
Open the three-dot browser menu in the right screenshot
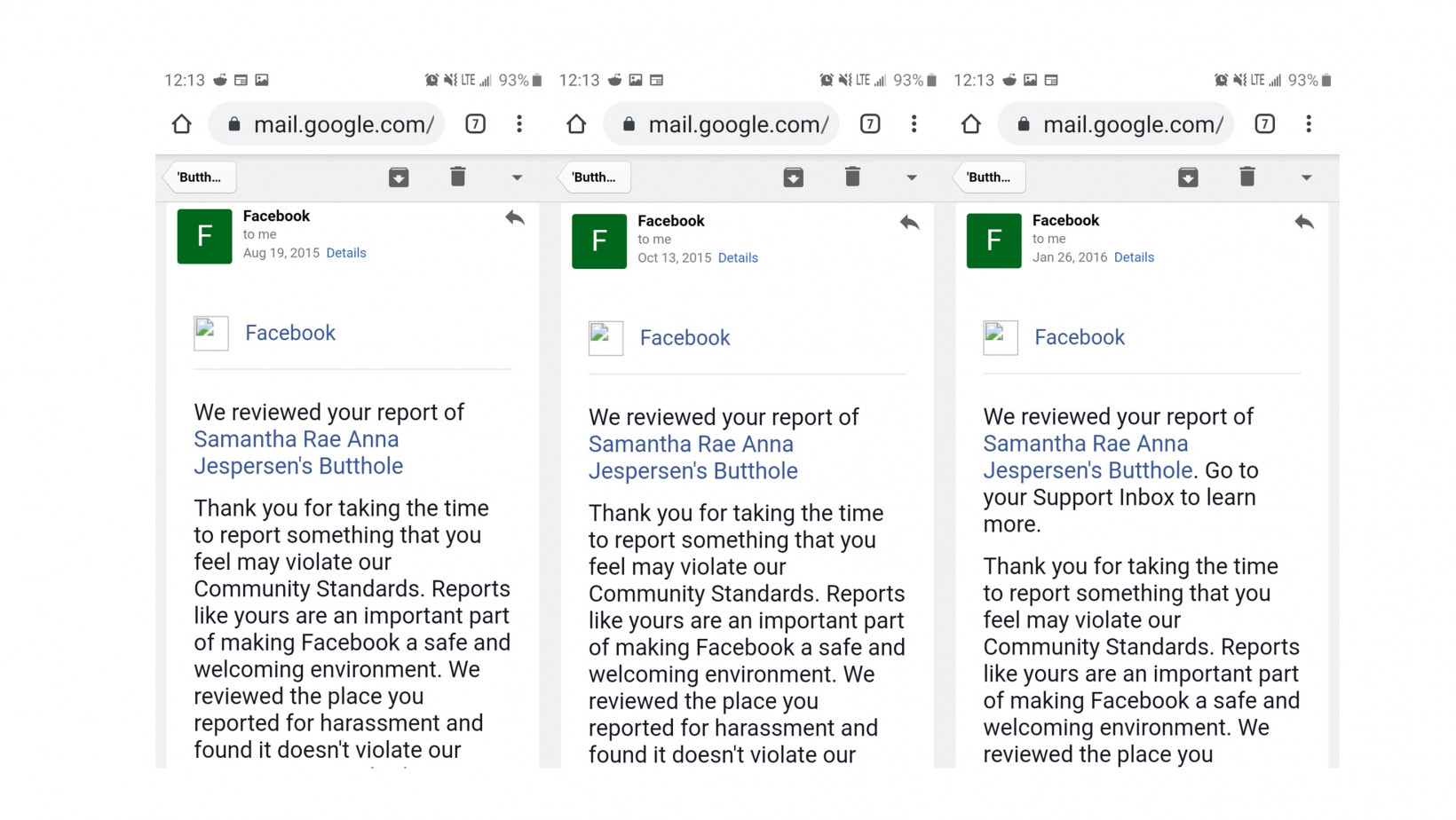[x=1309, y=124]
